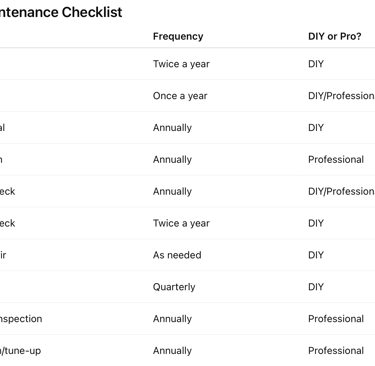Click the DIY cell in the As needed row

point(316,255)
